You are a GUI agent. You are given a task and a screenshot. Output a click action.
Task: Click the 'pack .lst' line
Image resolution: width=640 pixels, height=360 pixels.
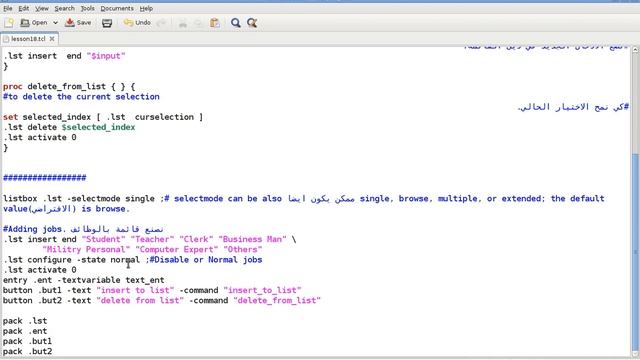[x=25, y=321]
